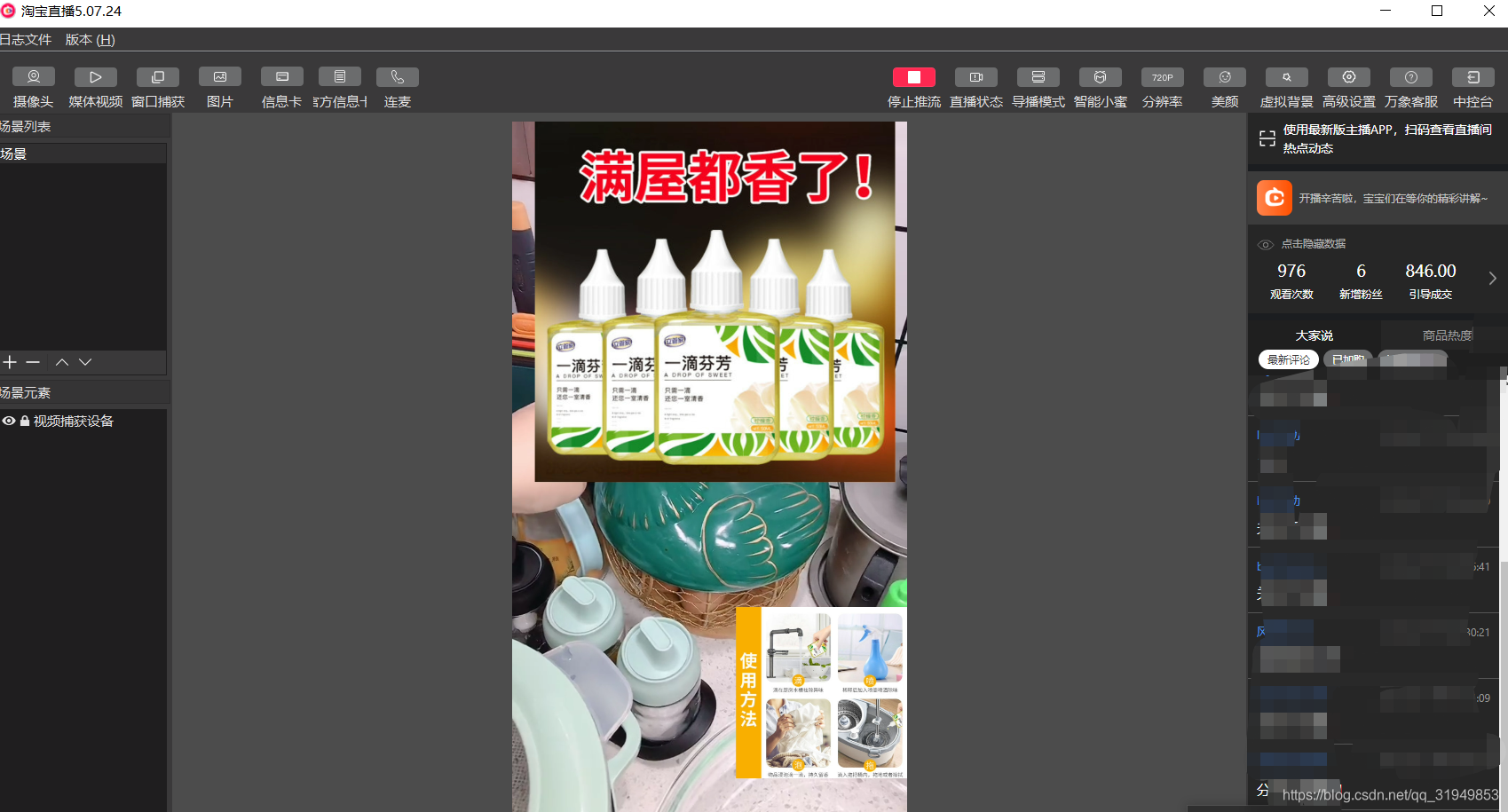Image resolution: width=1508 pixels, height=812 pixels.
Task: Remove the selected scene with minus icon
Action: coord(33,362)
